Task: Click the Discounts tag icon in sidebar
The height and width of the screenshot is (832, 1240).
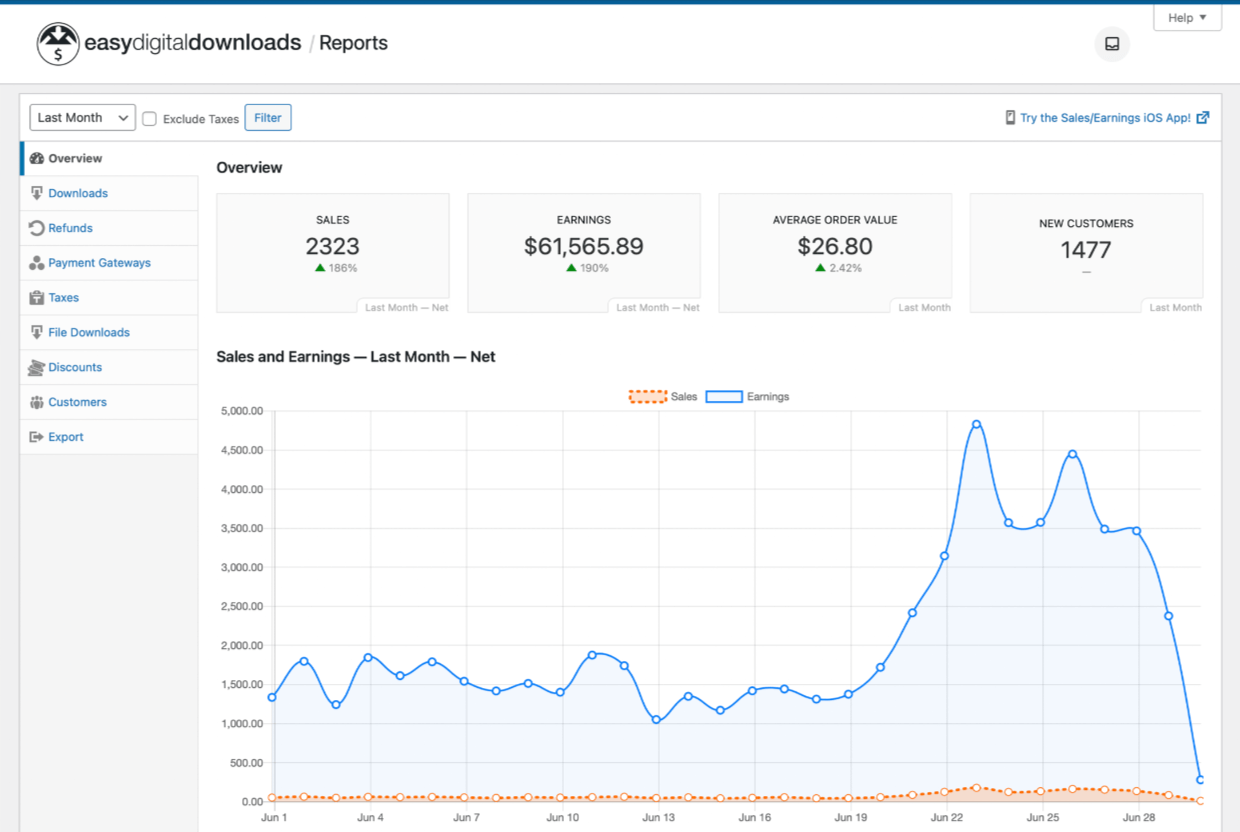Action: point(36,367)
